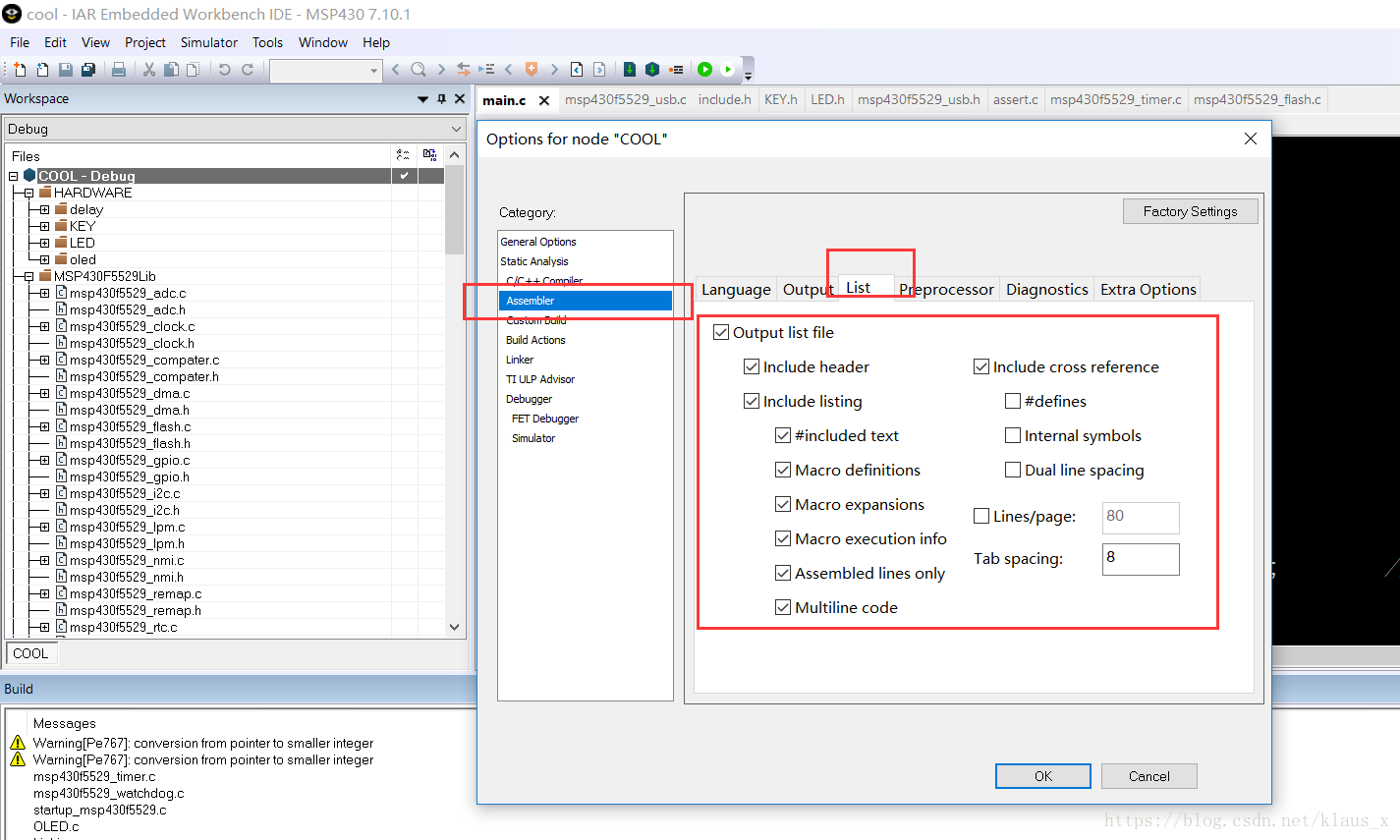
Task: Open the Extra Options tab
Action: click(x=1148, y=289)
